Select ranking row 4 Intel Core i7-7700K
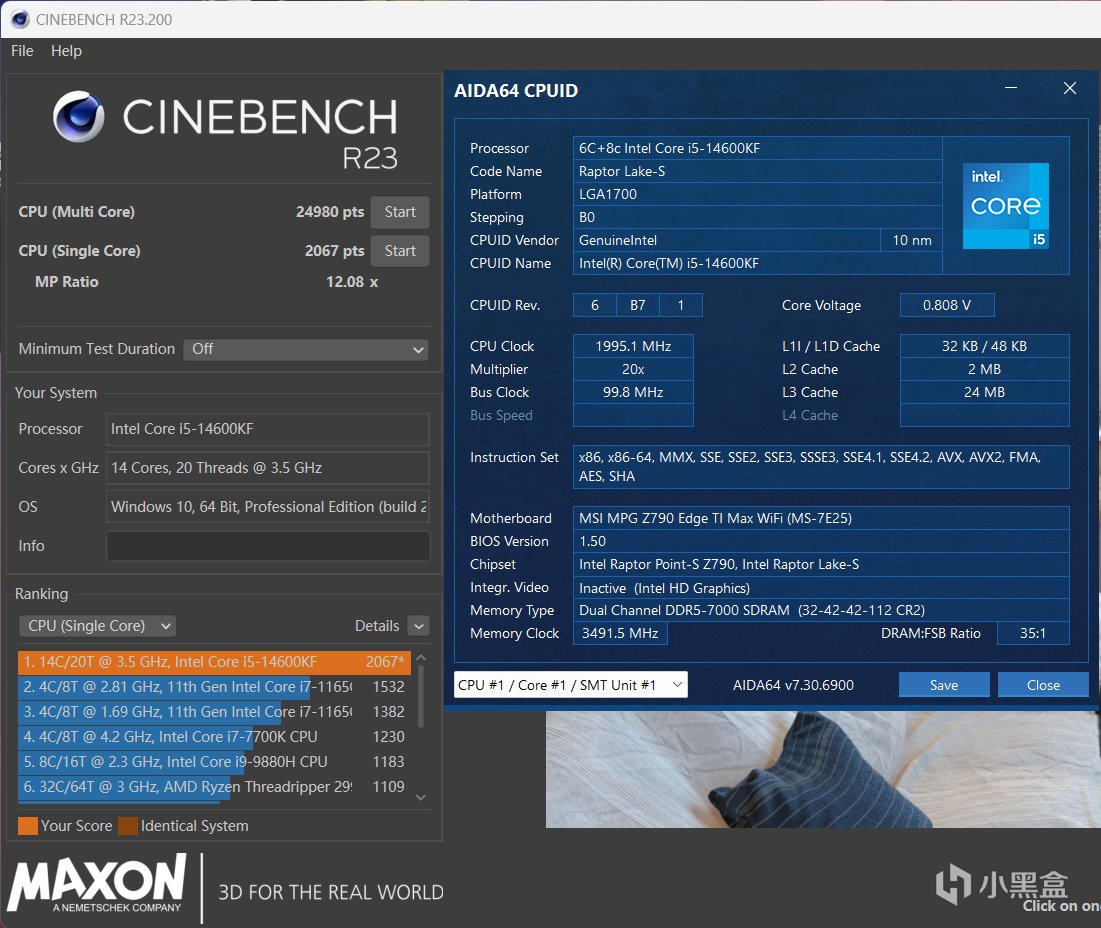Image resolution: width=1101 pixels, height=928 pixels. point(214,736)
